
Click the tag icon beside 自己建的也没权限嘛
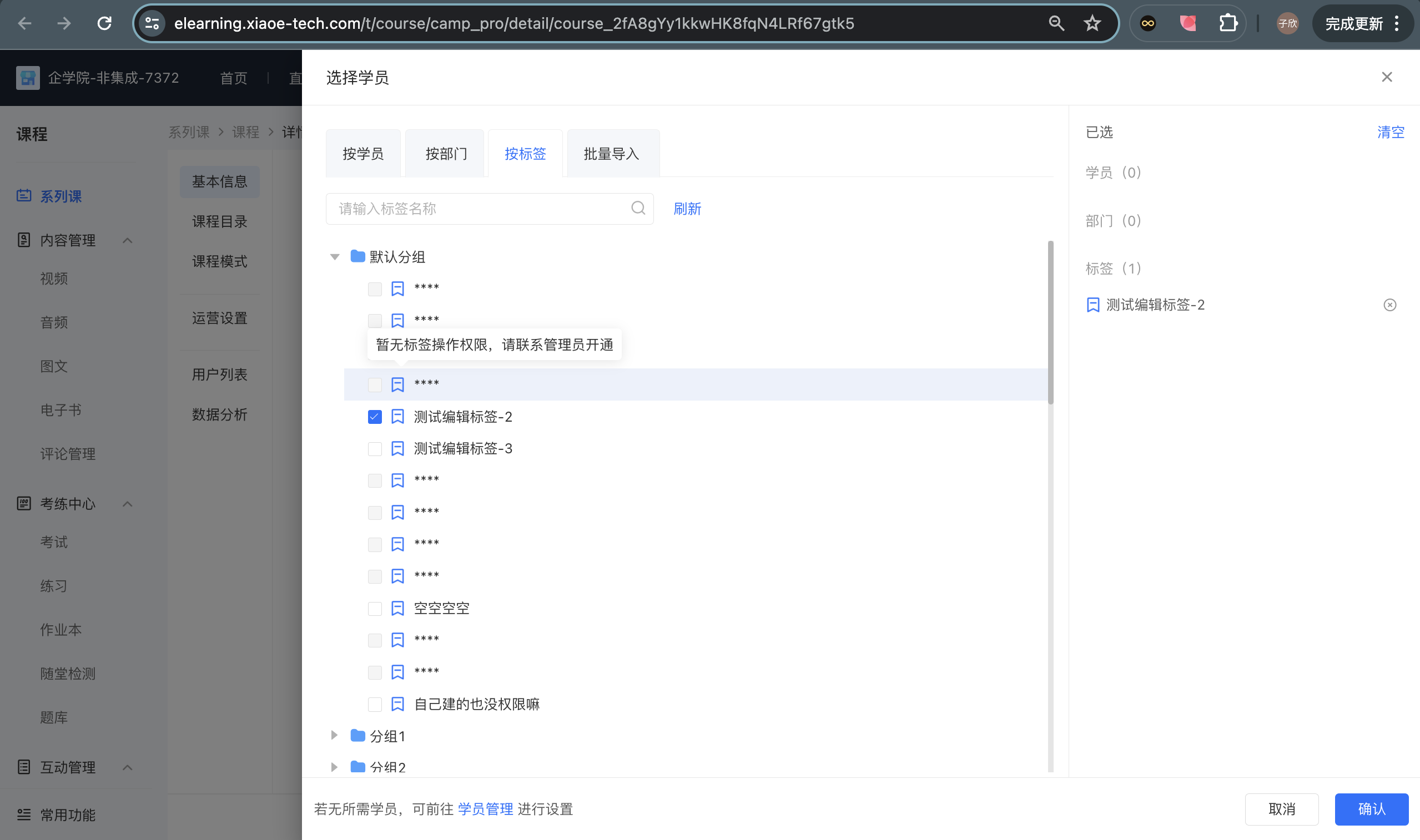397,704
